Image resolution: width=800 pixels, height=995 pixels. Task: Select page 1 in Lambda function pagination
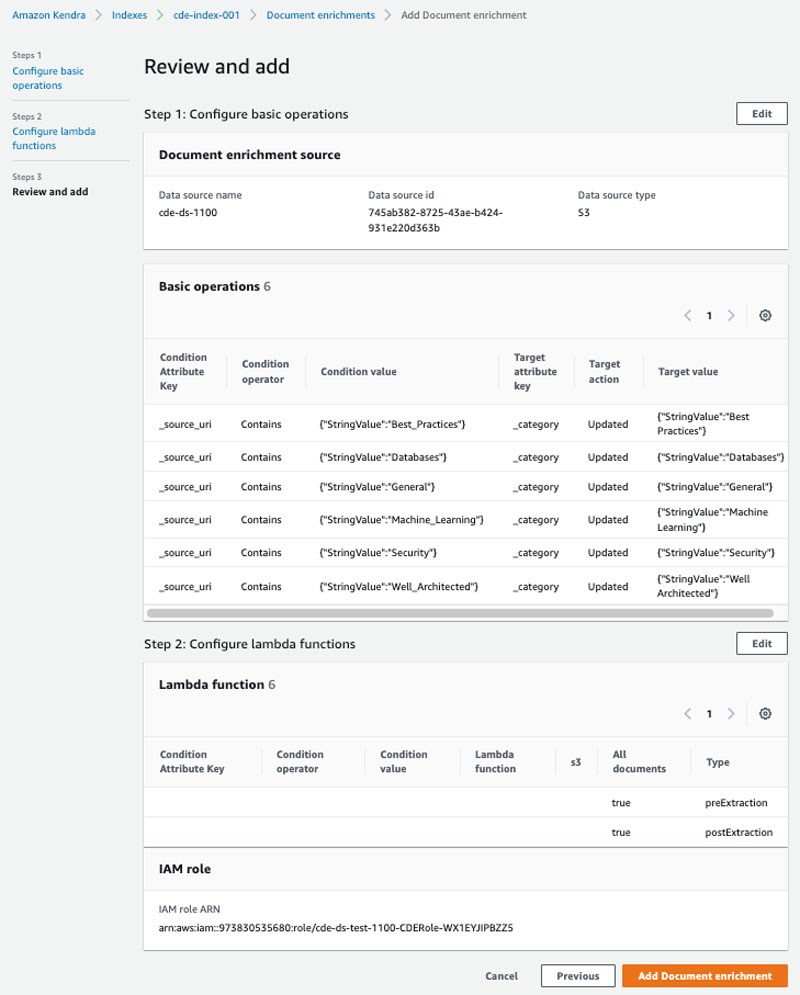point(709,714)
